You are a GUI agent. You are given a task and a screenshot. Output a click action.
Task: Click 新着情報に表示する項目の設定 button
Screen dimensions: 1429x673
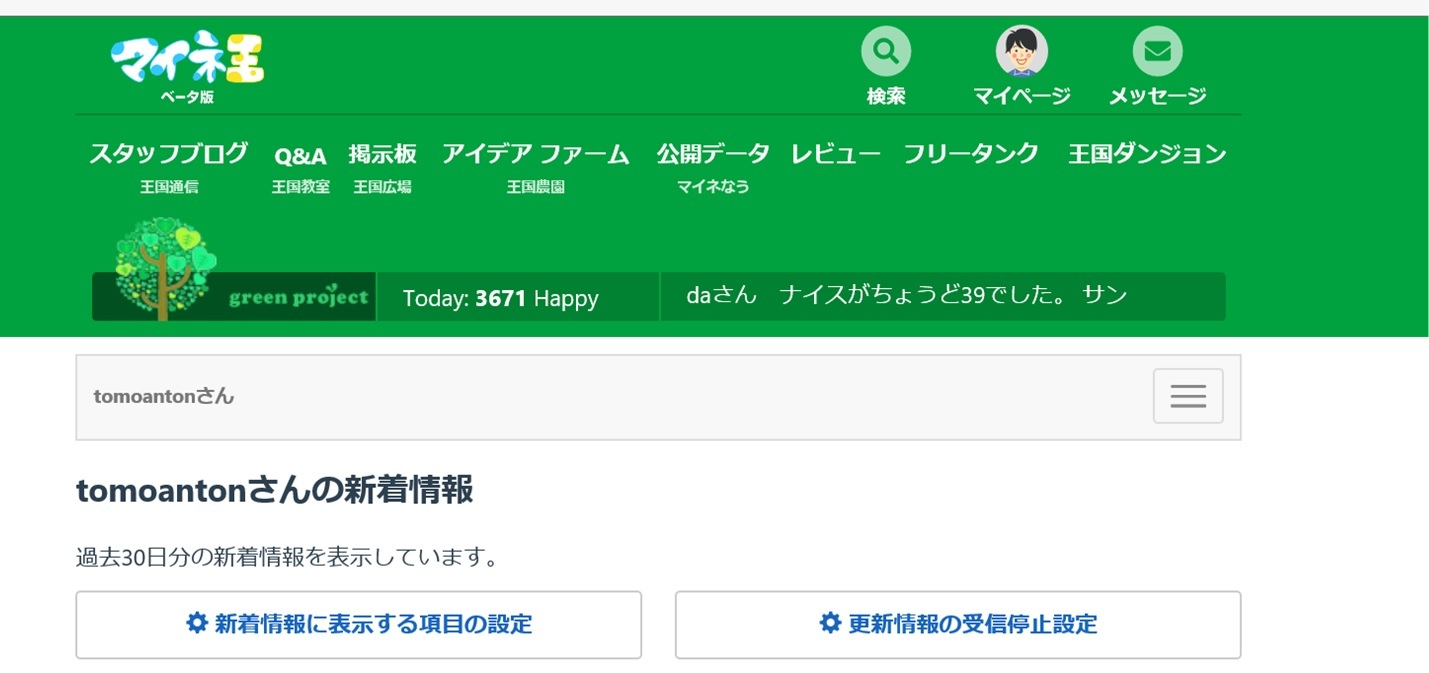pos(358,625)
